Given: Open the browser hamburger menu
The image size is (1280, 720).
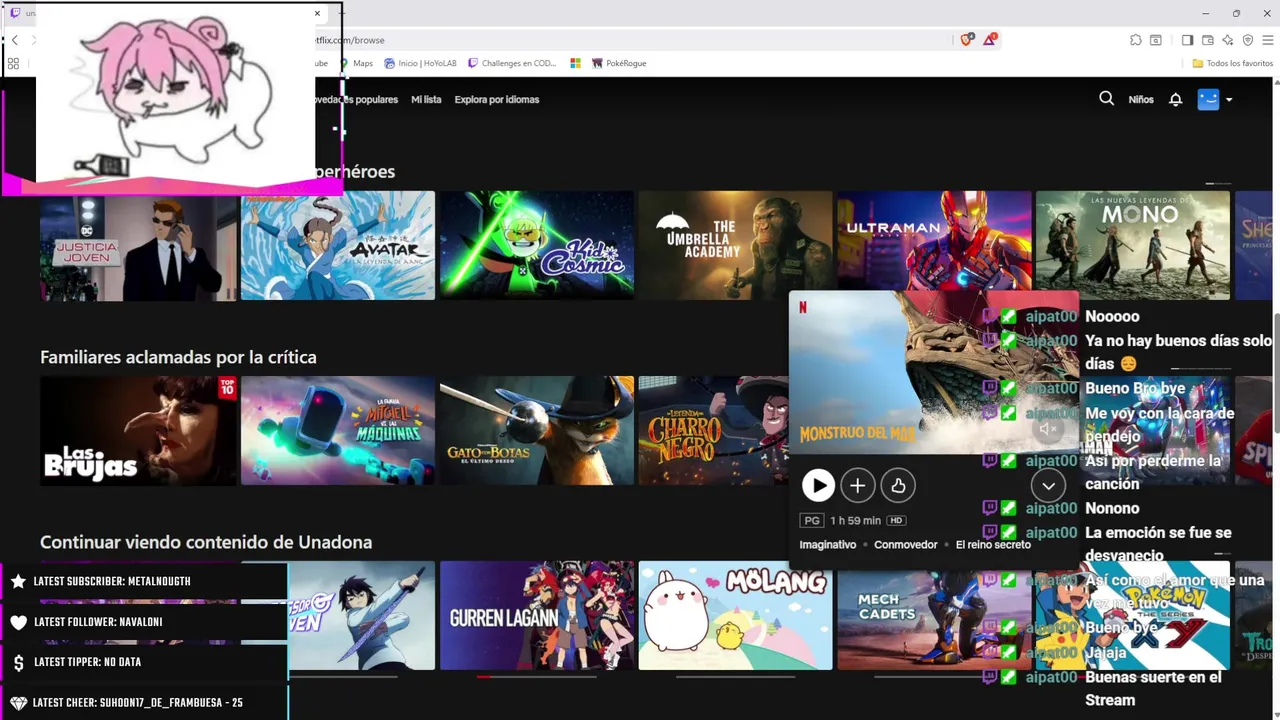Looking at the screenshot, I should pos(1268,40).
